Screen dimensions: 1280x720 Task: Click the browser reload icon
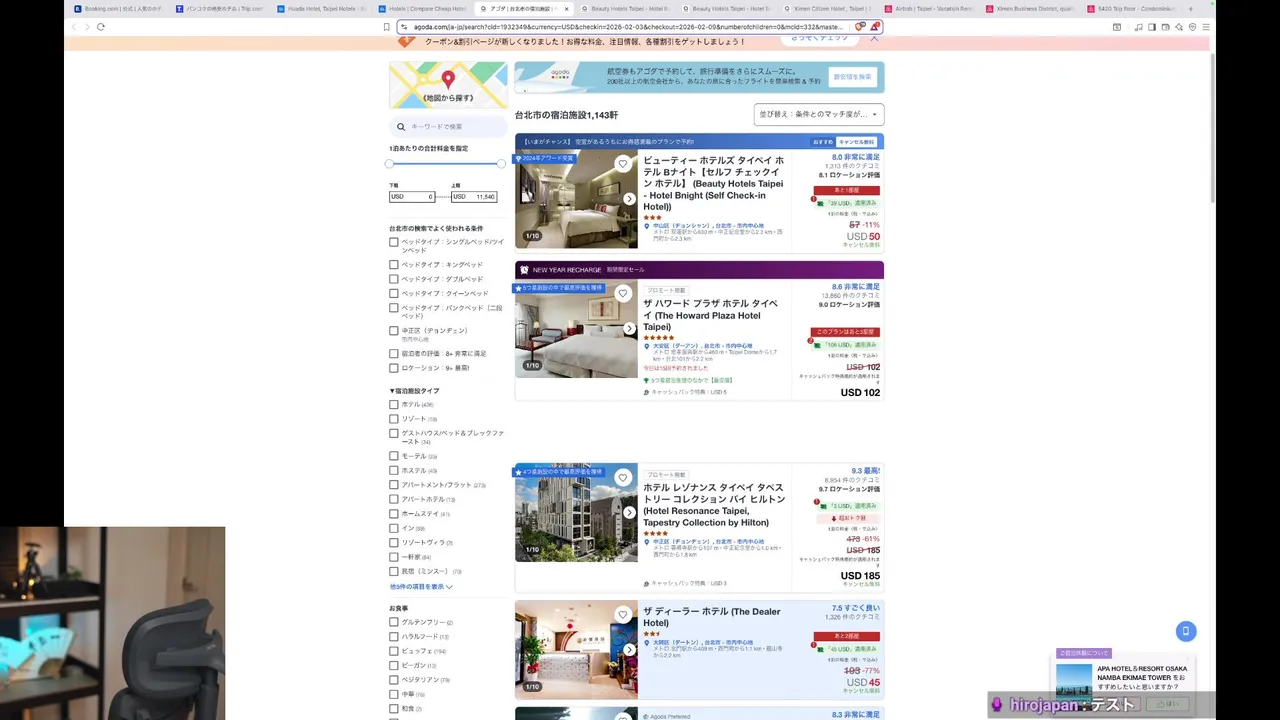(101, 27)
